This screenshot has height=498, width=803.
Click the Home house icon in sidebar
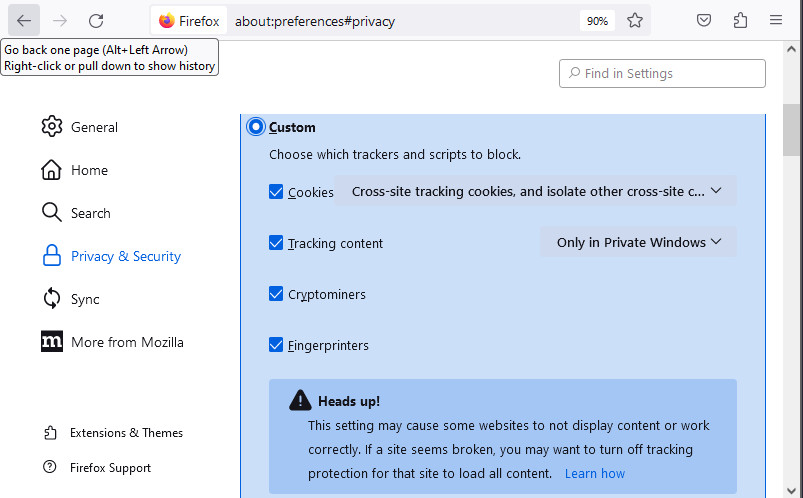click(51, 170)
